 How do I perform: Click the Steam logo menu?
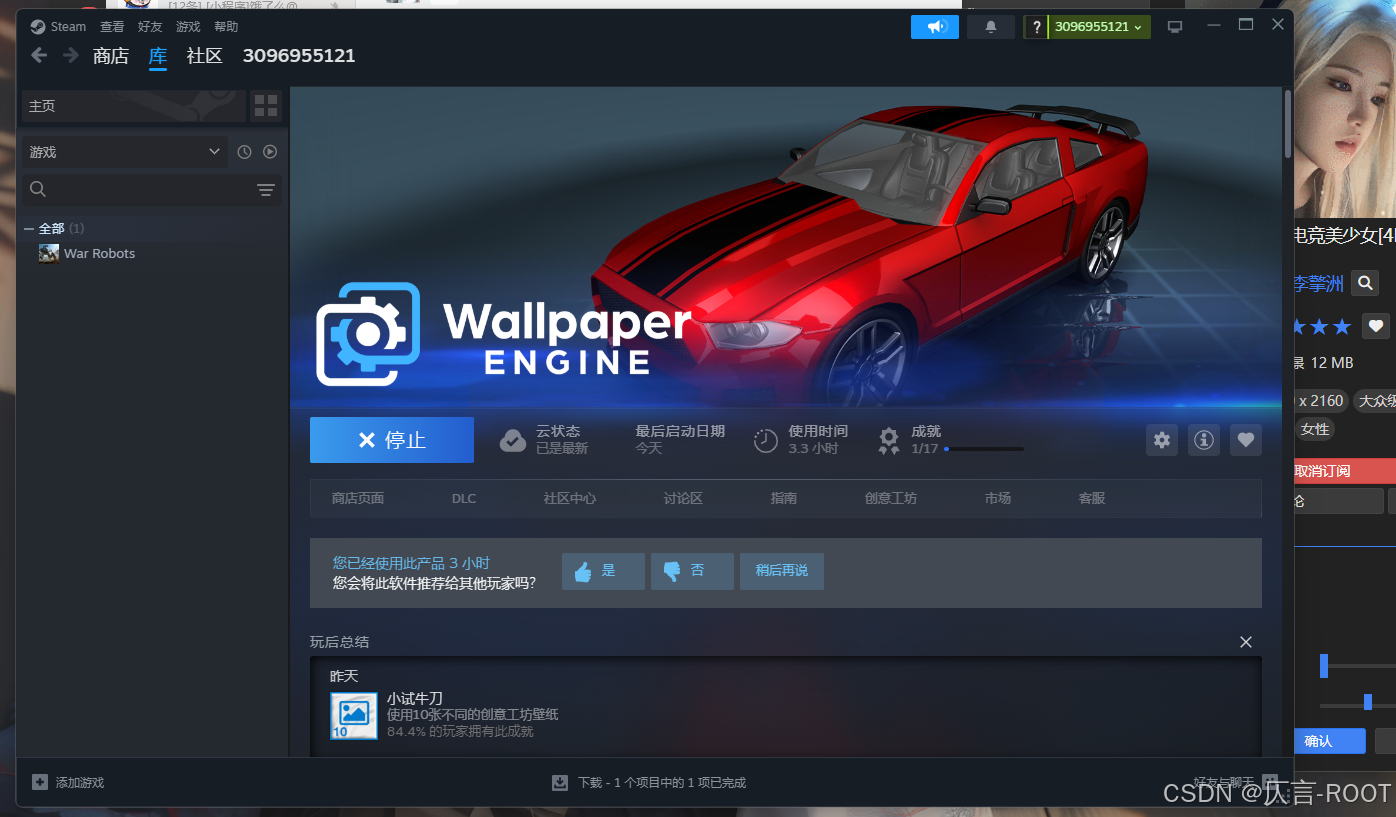[x=58, y=27]
